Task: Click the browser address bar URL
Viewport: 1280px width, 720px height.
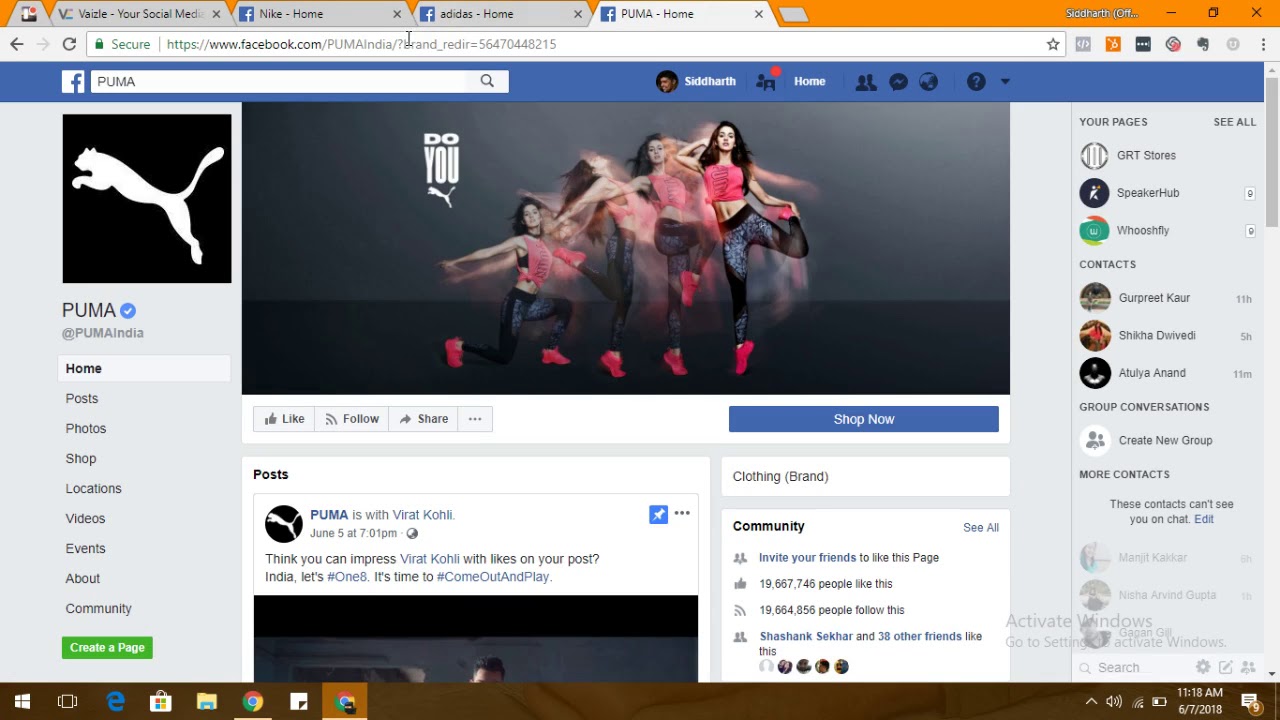Action: [x=361, y=44]
